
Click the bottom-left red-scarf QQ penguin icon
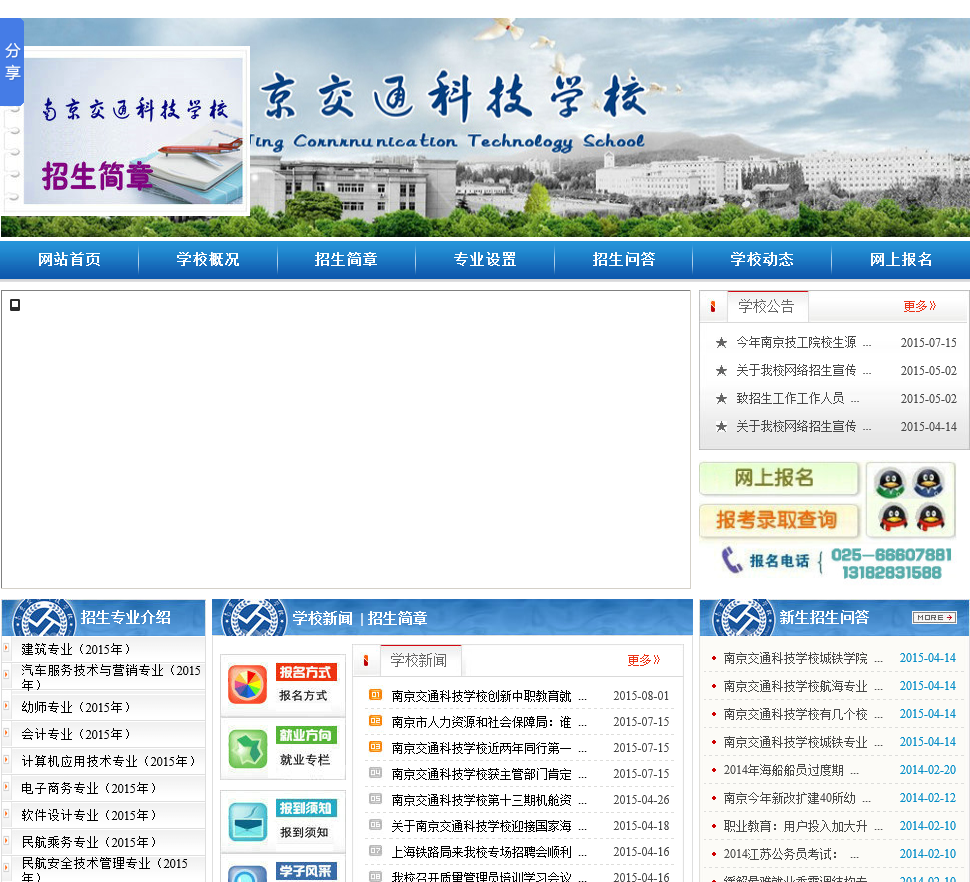[x=893, y=518]
